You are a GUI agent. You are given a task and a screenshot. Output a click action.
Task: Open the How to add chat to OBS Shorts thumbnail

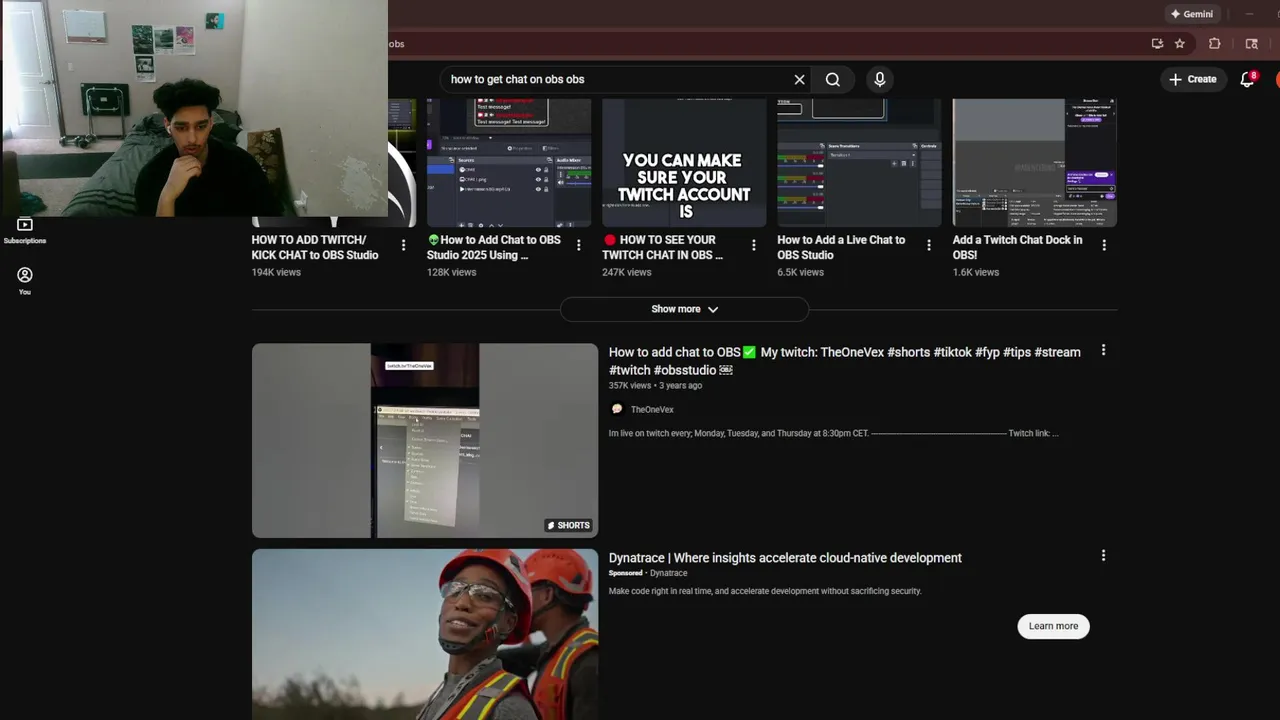point(425,440)
